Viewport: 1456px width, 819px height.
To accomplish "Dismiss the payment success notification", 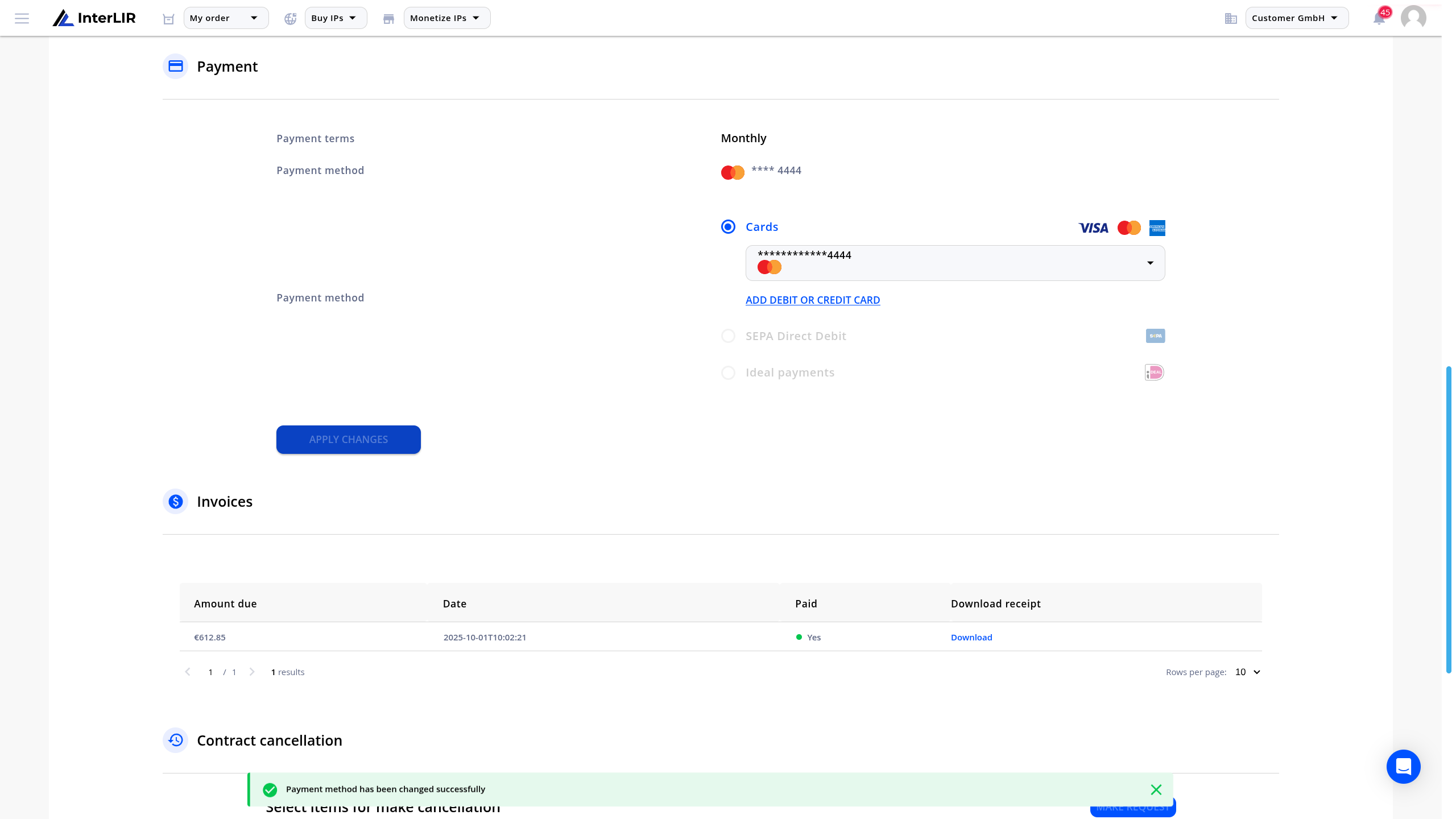I will click(1156, 790).
